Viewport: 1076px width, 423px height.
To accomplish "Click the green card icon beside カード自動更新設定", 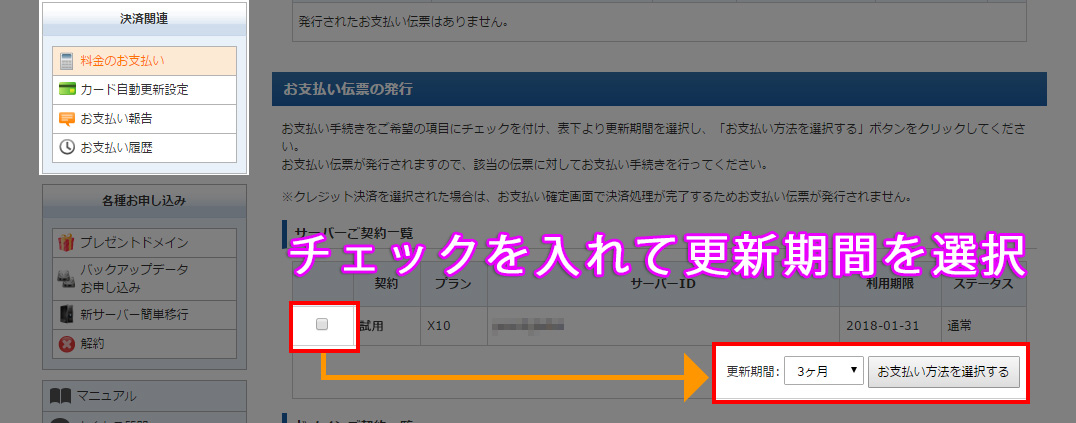I will pos(67,89).
